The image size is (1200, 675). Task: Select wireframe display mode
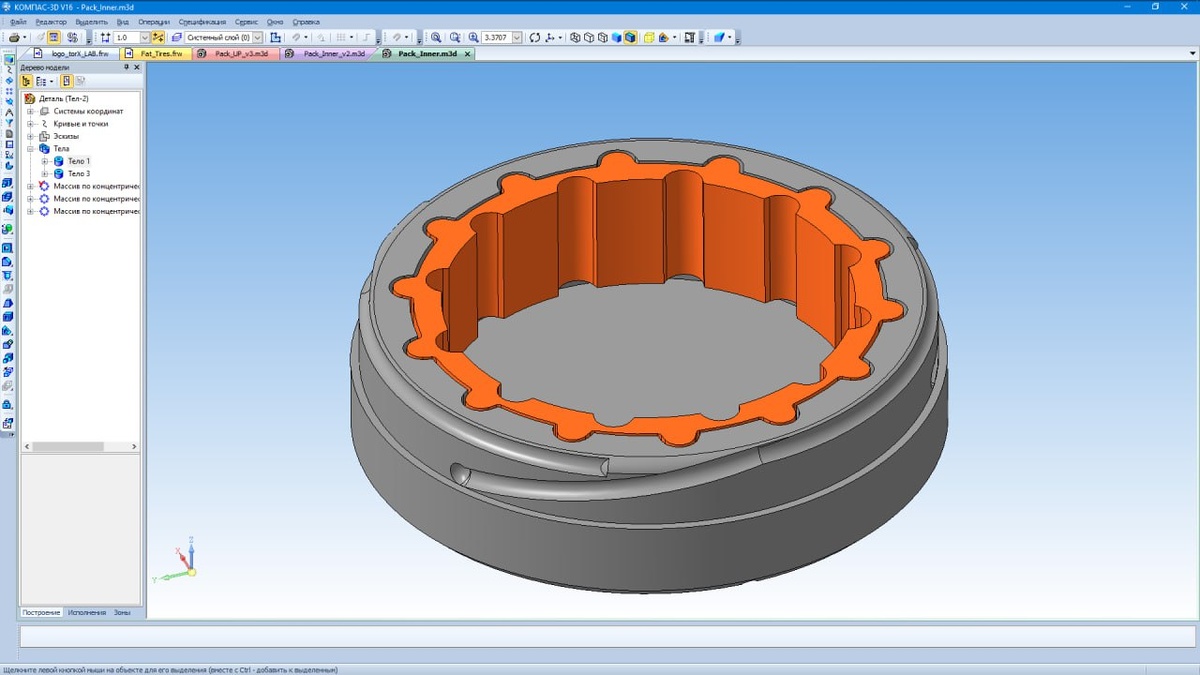point(575,37)
